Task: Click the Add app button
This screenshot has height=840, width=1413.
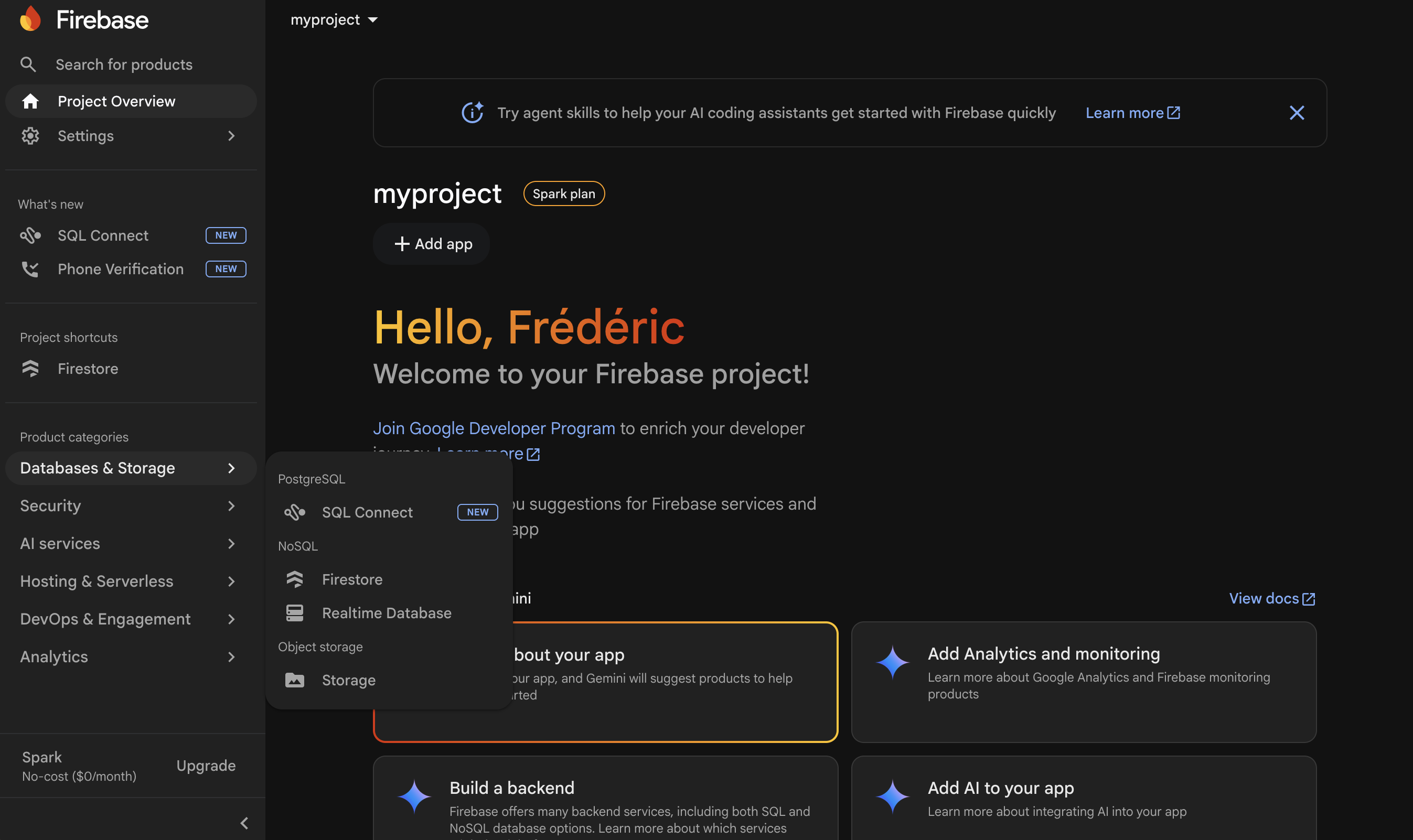Action: click(x=431, y=244)
